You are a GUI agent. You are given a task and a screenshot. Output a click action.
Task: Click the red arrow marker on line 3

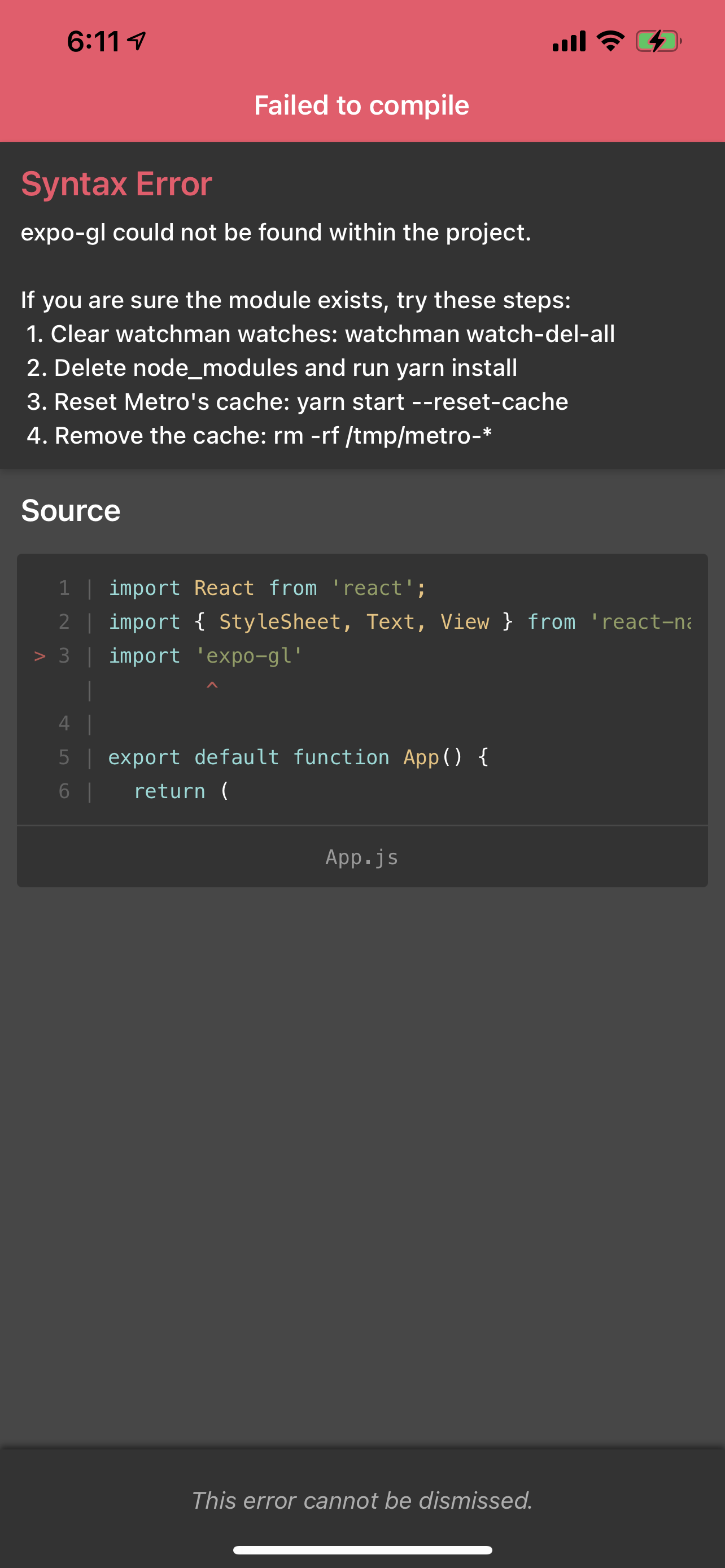(x=39, y=655)
